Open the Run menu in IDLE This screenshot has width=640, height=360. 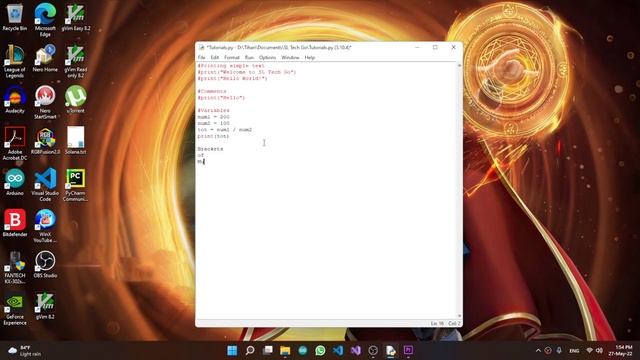pyautogui.click(x=249, y=58)
